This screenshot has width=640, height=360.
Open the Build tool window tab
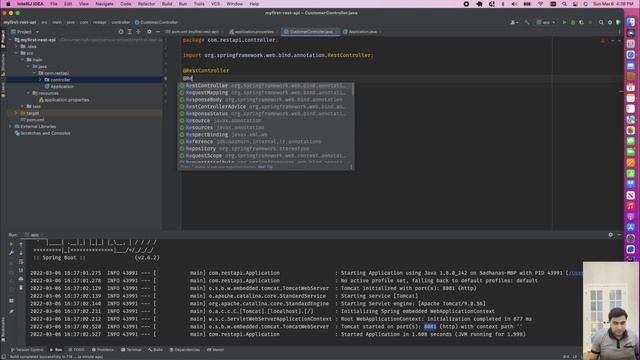(x=156, y=350)
